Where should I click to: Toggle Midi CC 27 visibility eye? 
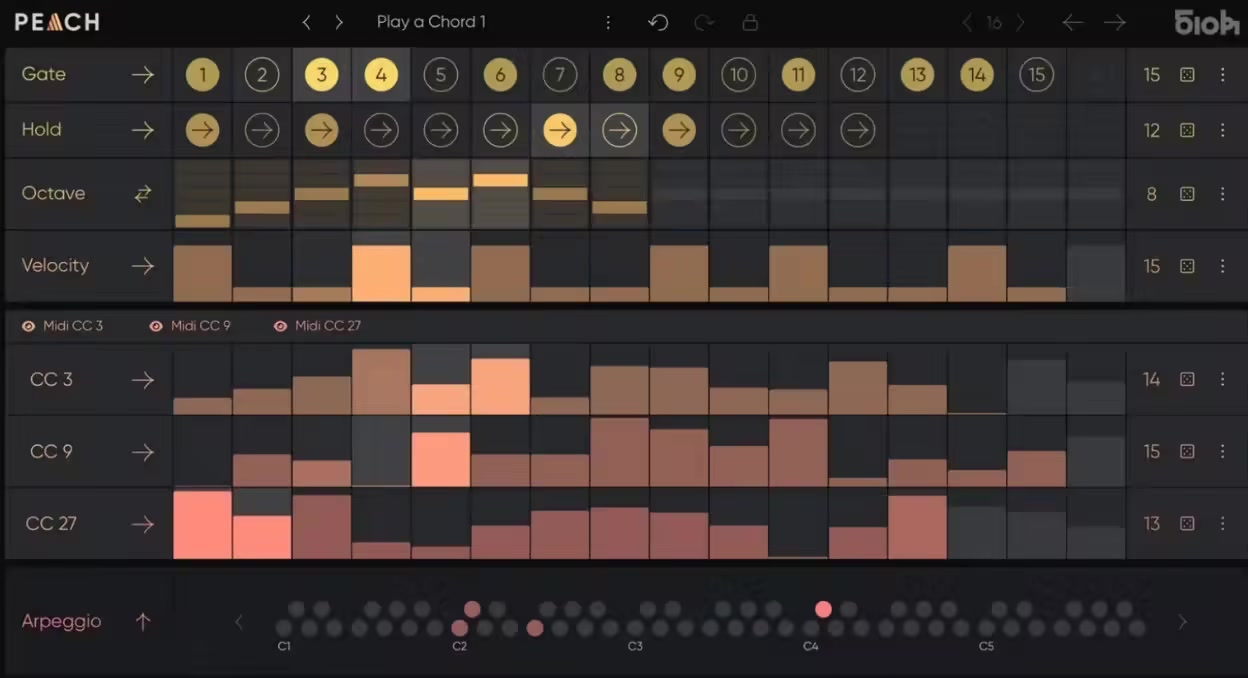click(x=280, y=326)
